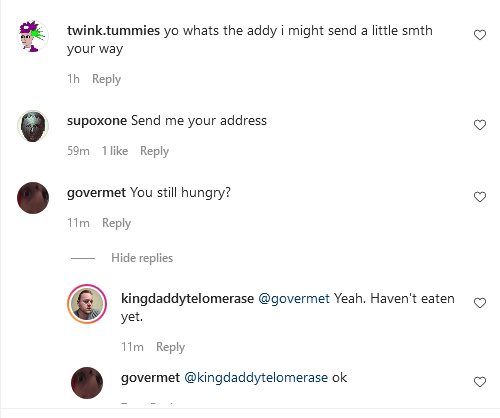Viewport: 500px width, 418px height.
Task: Reply to twink.tummies' comment
Action: (106, 79)
